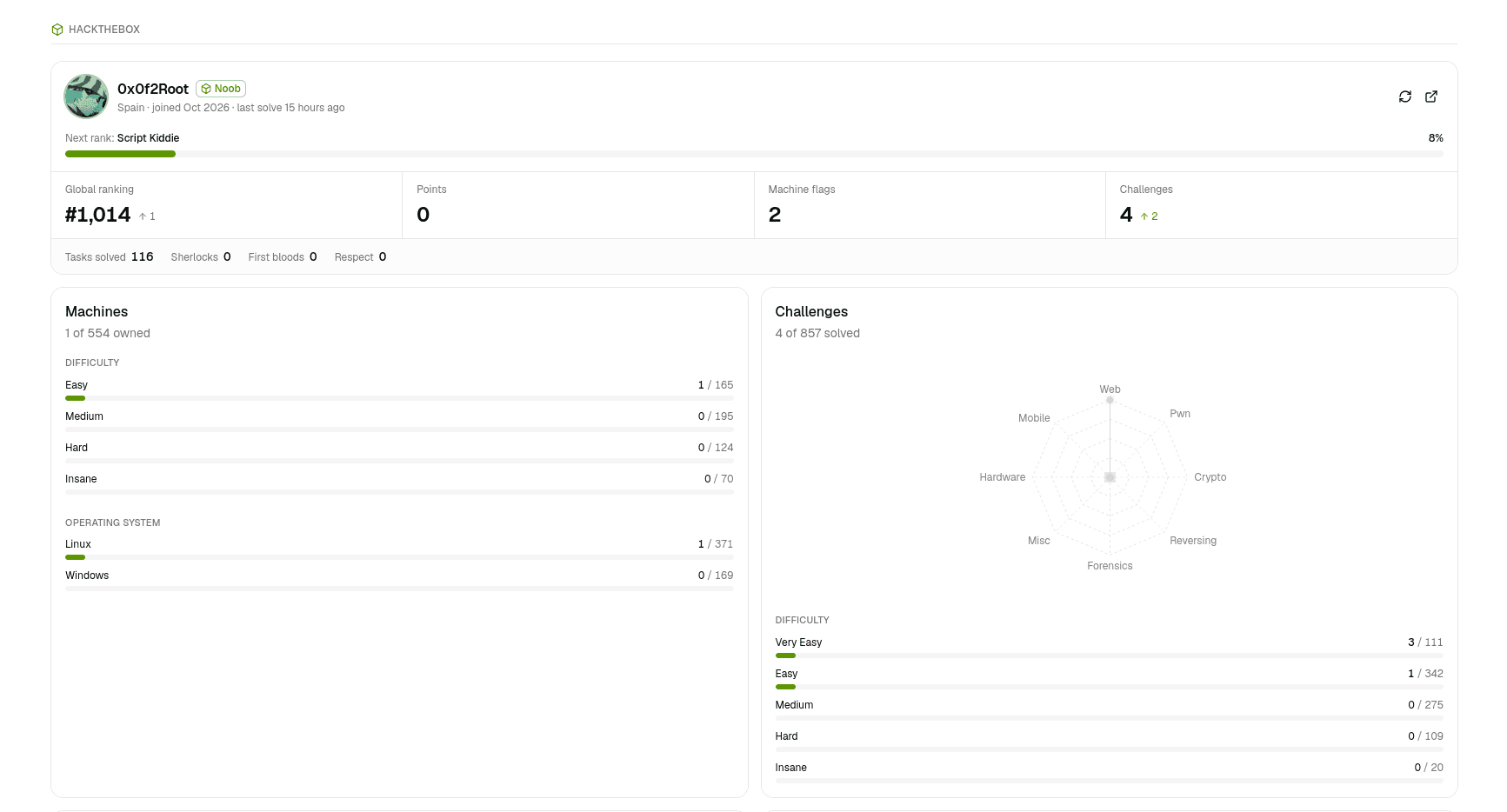Open profile in new window via external-link icon
This screenshot has height=812, width=1507.
(x=1431, y=97)
